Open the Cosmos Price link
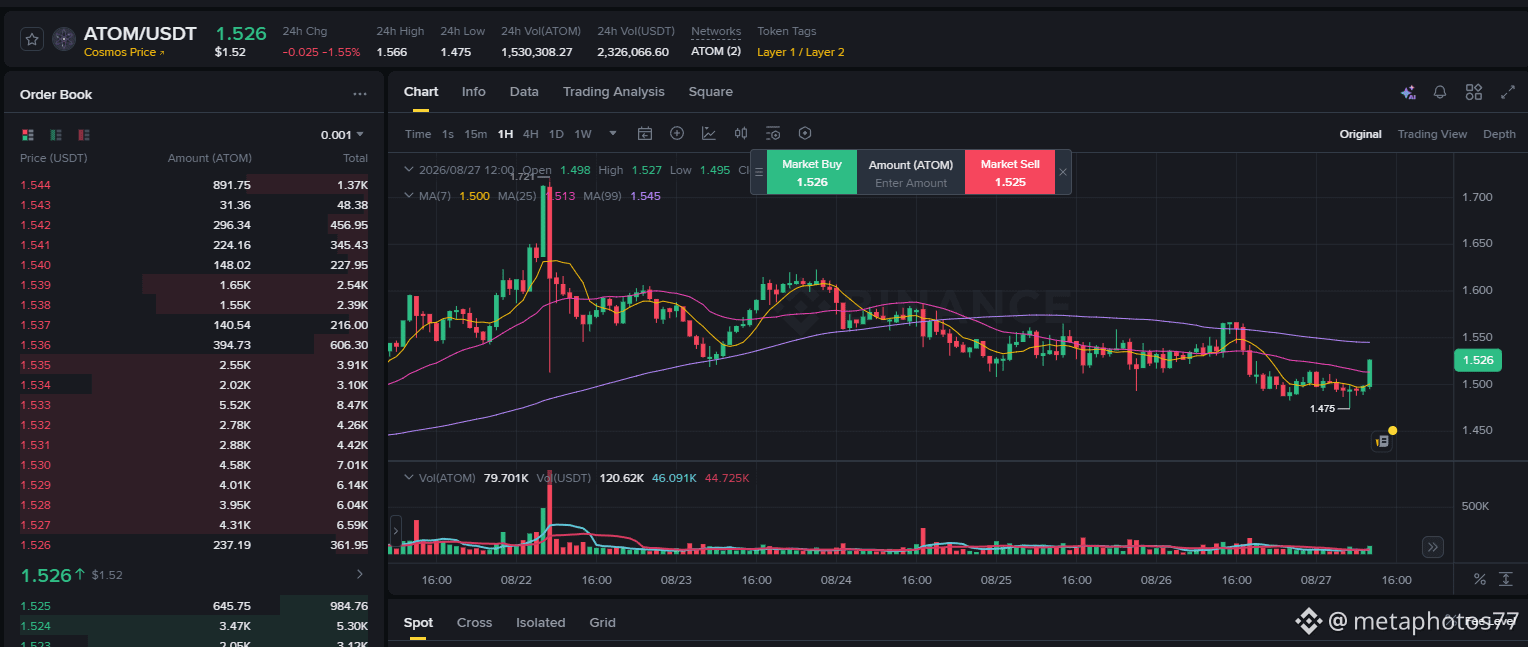The height and width of the screenshot is (647, 1528). 124,52
